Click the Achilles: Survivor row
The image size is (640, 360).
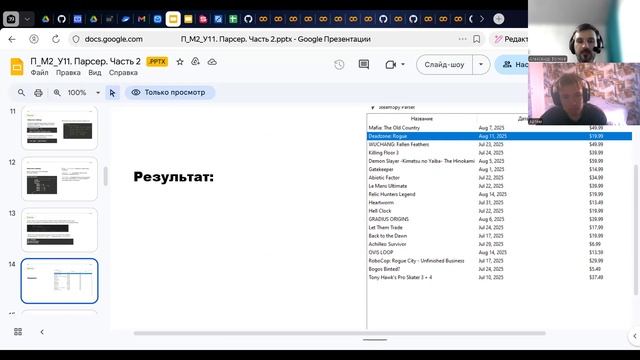[x=499, y=244]
